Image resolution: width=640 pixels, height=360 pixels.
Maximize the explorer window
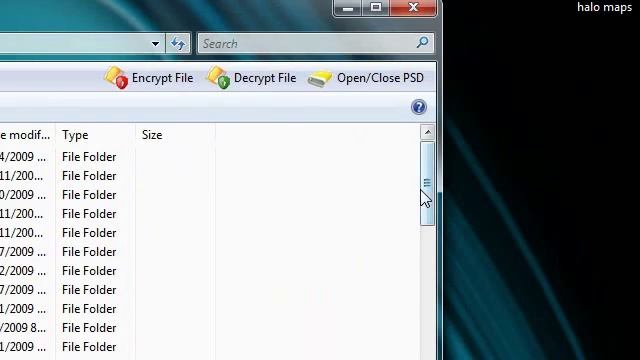[x=376, y=7]
